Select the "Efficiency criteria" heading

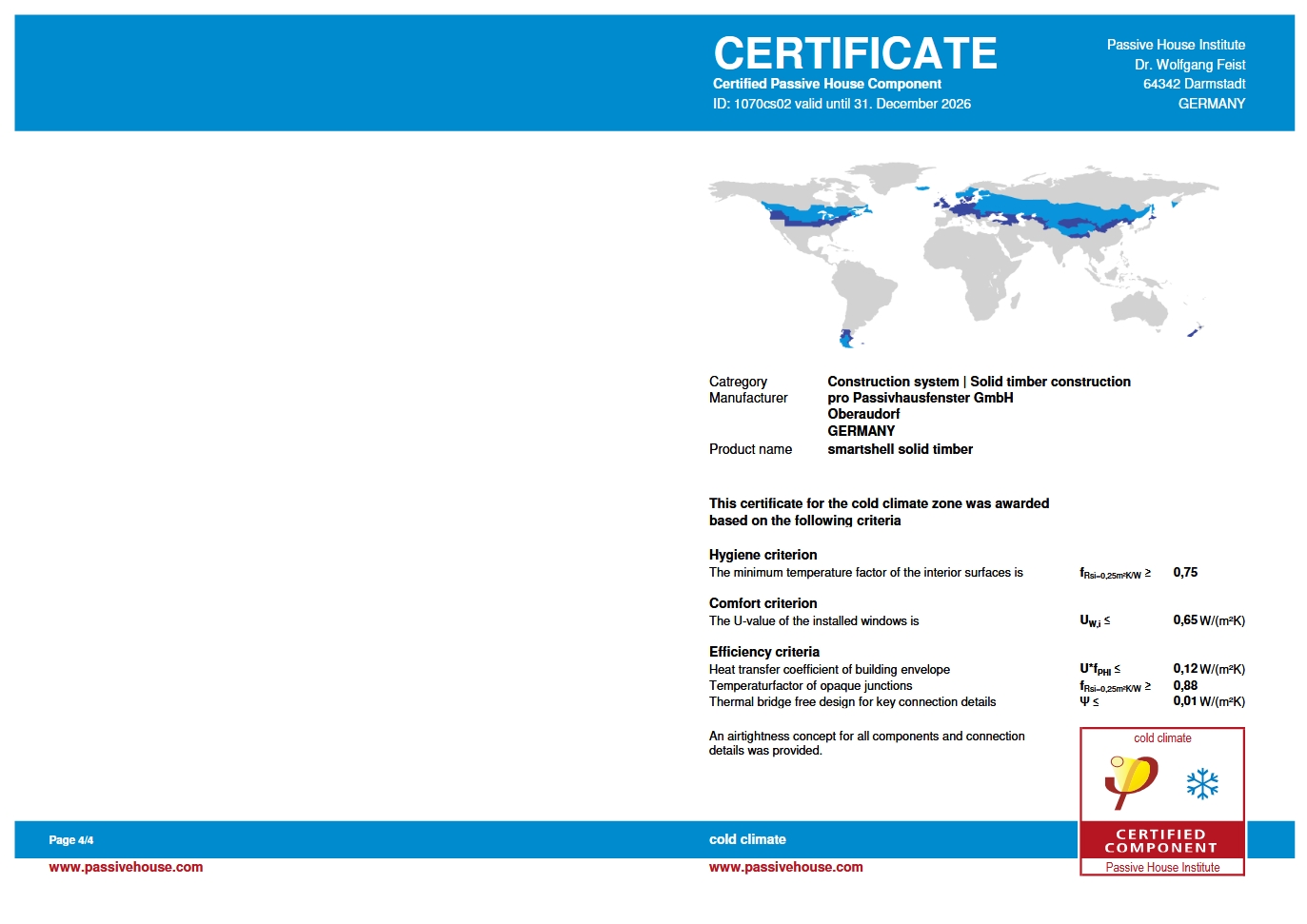(x=763, y=652)
